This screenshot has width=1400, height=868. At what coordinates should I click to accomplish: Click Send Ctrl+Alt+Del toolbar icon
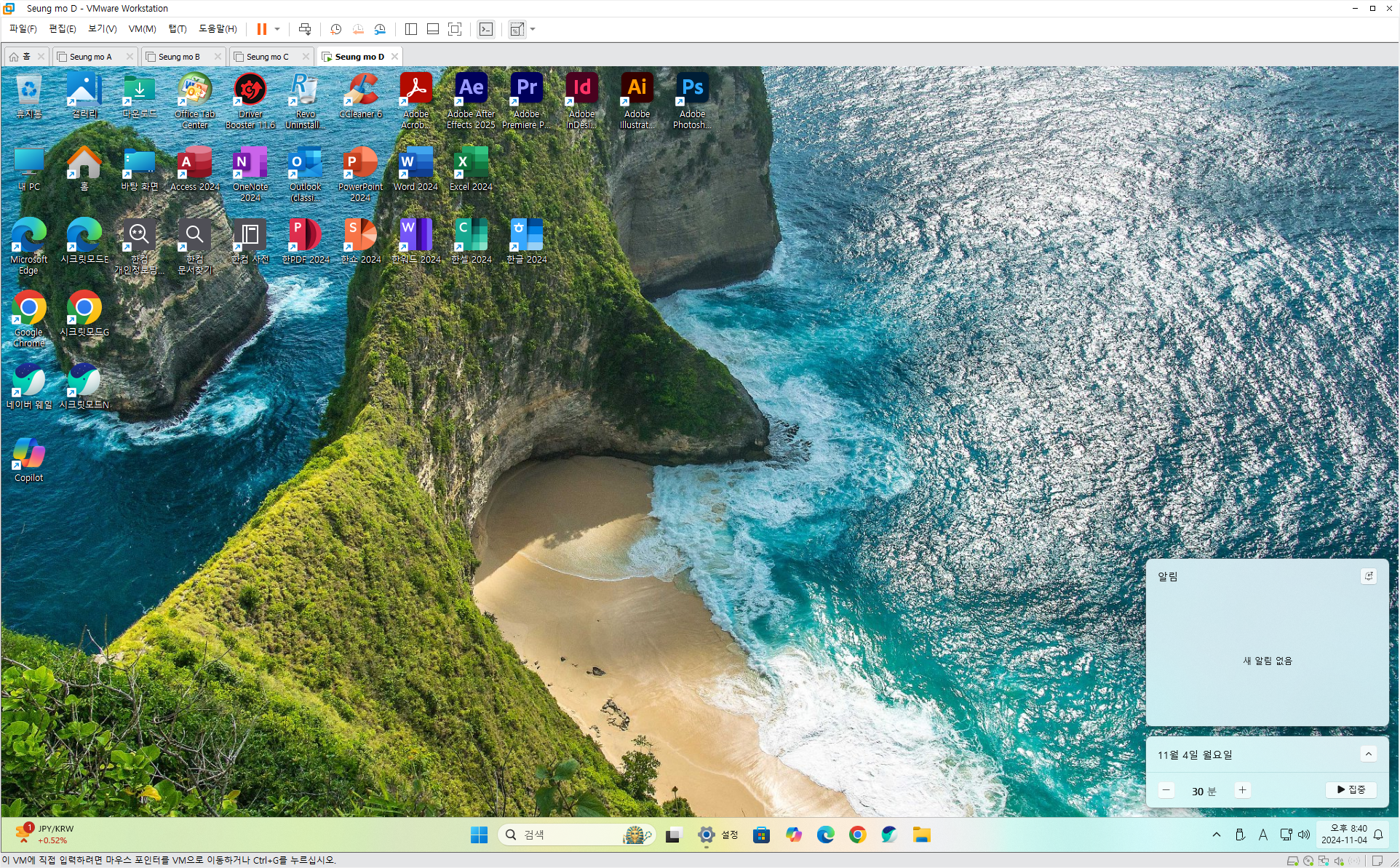pyautogui.click(x=305, y=29)
